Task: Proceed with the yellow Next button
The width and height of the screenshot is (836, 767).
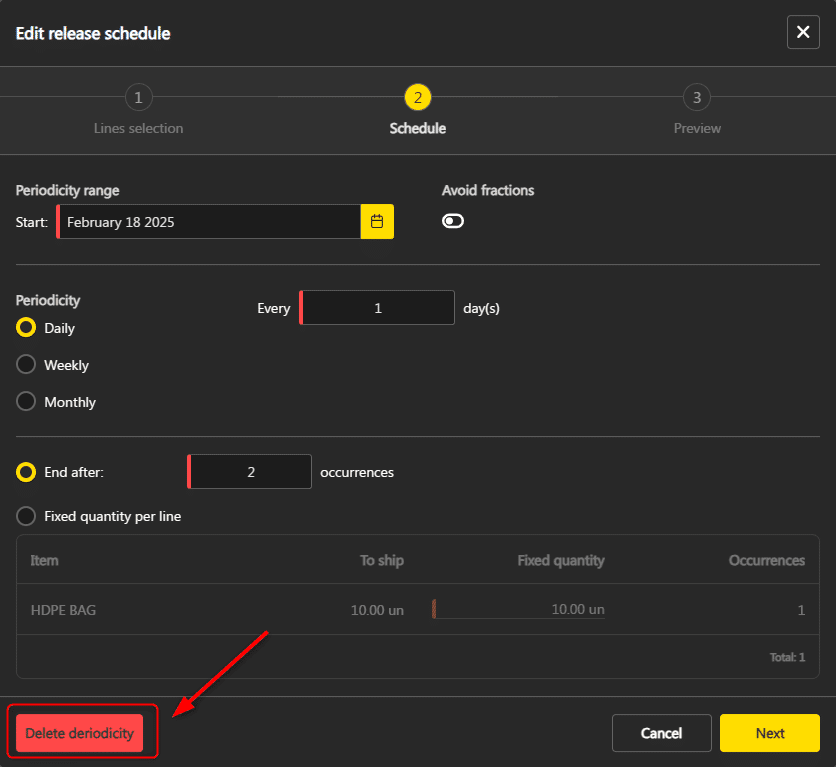Action: [x=769, y=733]
